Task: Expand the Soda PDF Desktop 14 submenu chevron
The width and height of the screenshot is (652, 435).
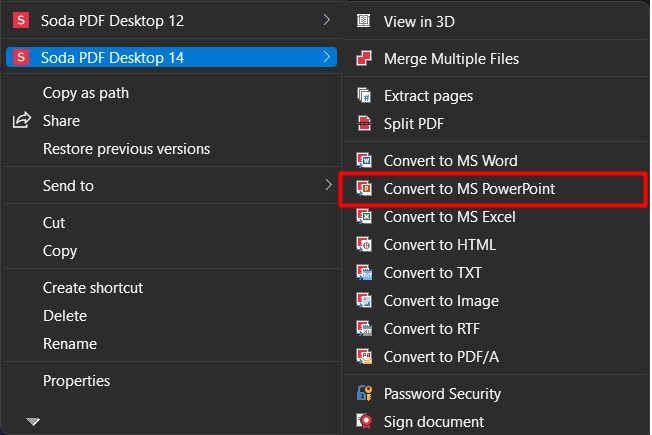Action: (327, 57)
